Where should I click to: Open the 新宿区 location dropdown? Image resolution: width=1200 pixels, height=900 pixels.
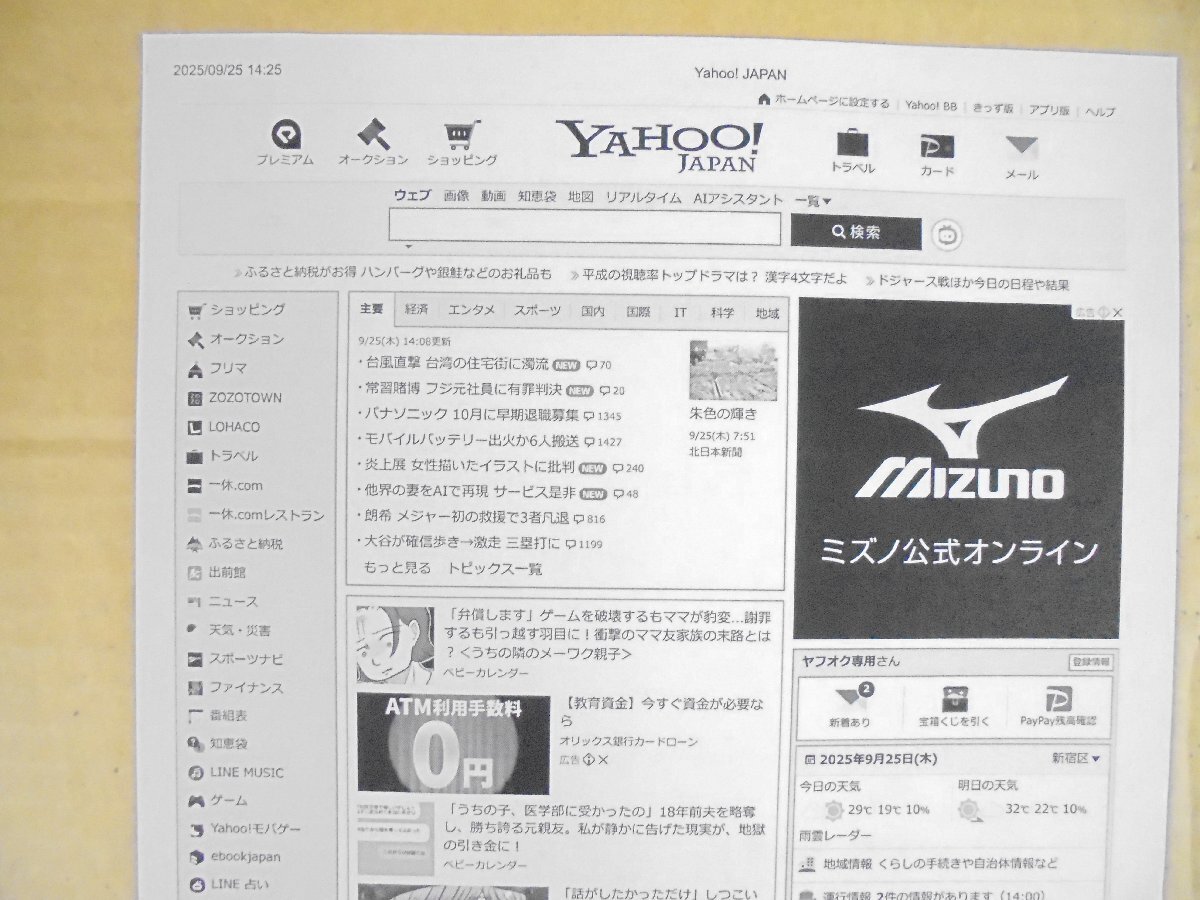[x=1076, y=758]
